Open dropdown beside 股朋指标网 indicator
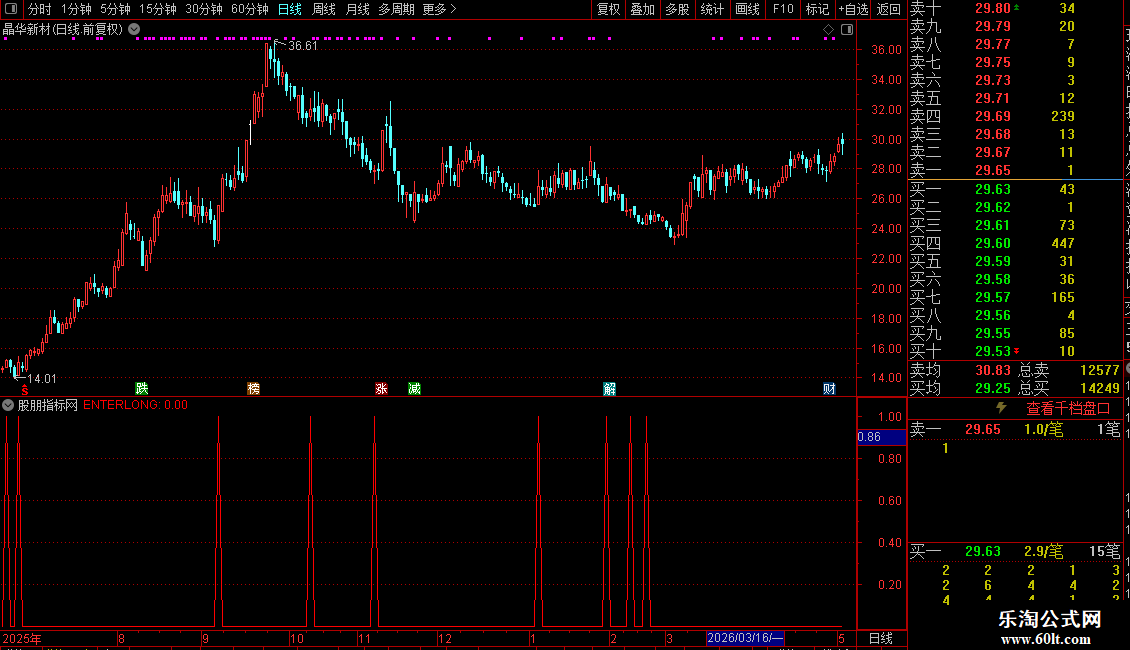The image size is (1130, 650). click(x=8, y=405)
